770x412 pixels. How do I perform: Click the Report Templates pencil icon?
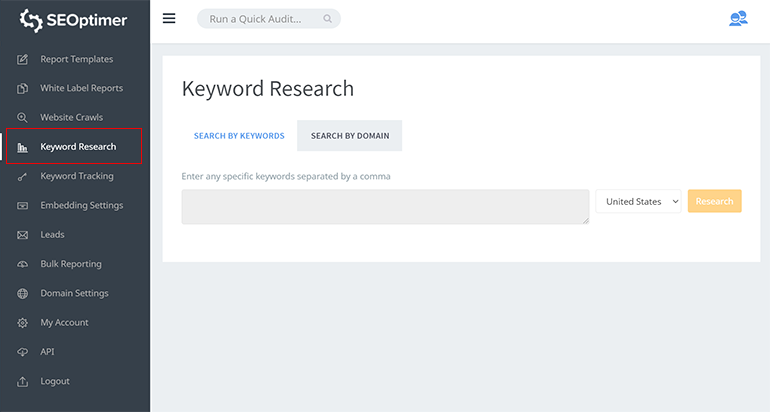coord(22,59)
